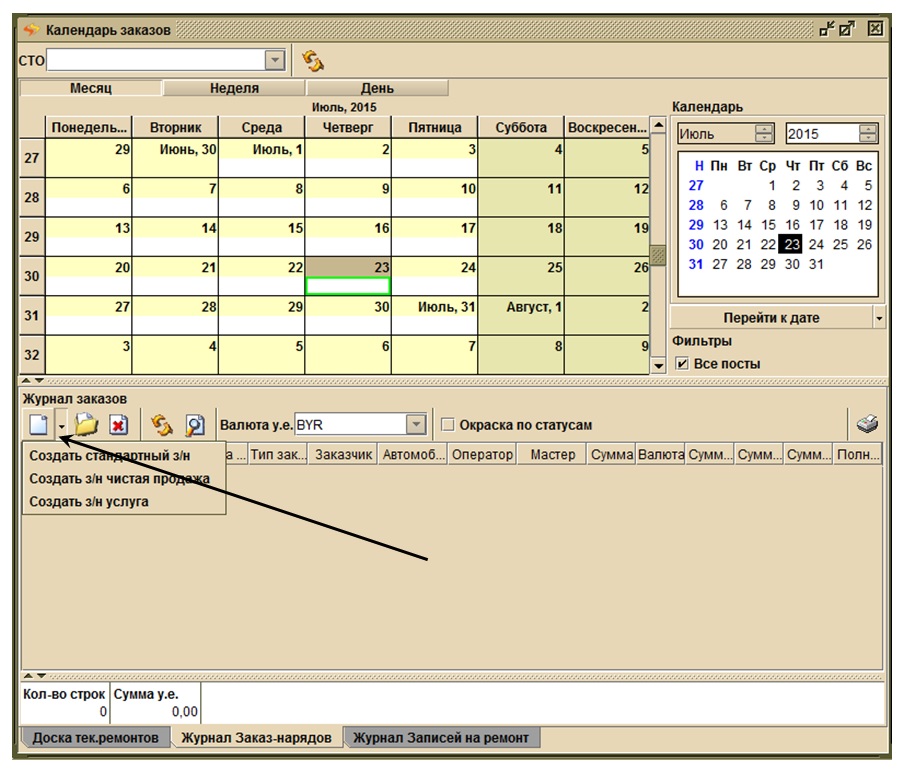Click the Полн... column header
Image resolution: width=907 pixels, height=773 pixels.
tap(858, 455)
